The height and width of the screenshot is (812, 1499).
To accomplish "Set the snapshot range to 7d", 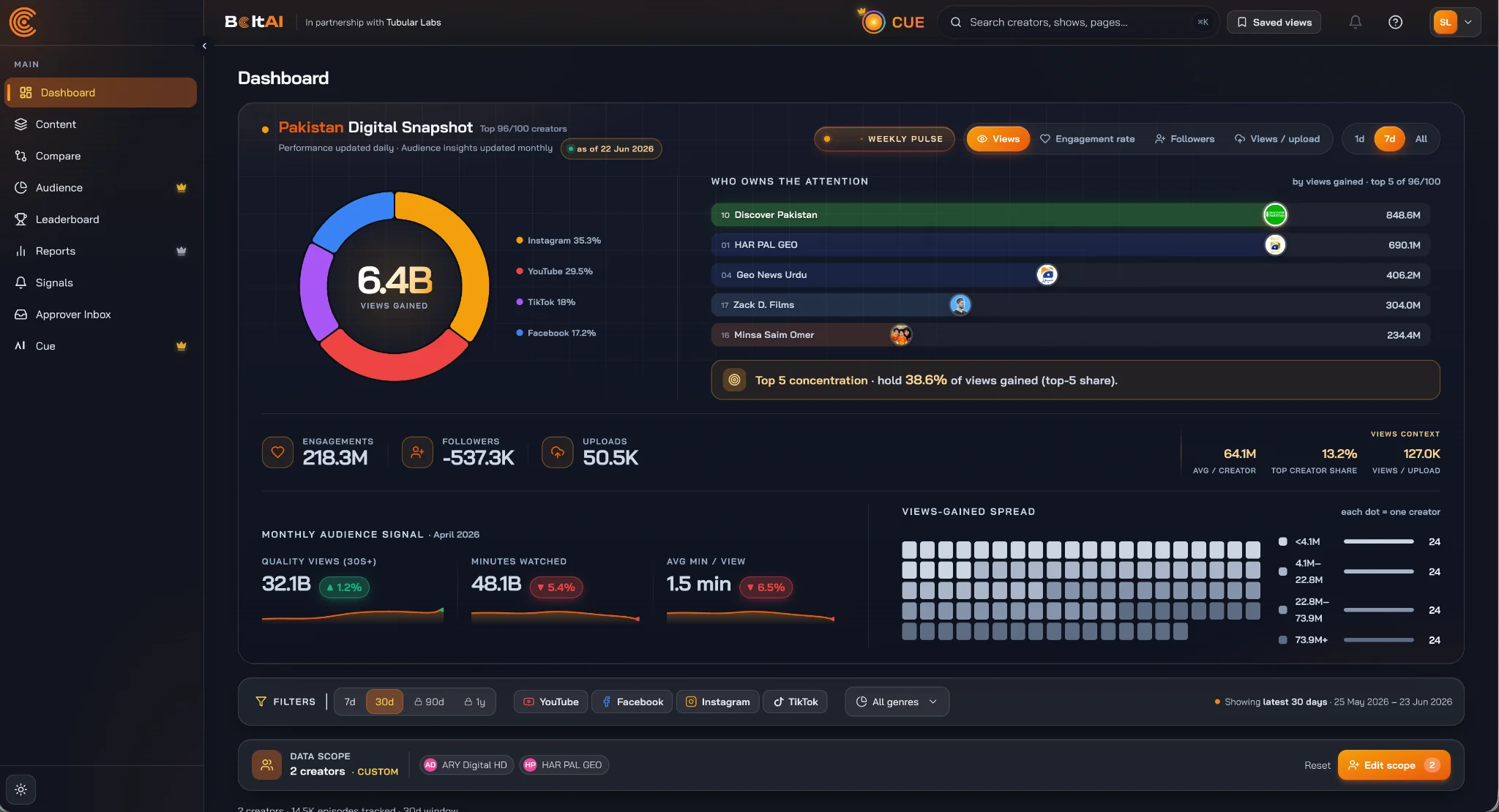I will [1389, 139].
